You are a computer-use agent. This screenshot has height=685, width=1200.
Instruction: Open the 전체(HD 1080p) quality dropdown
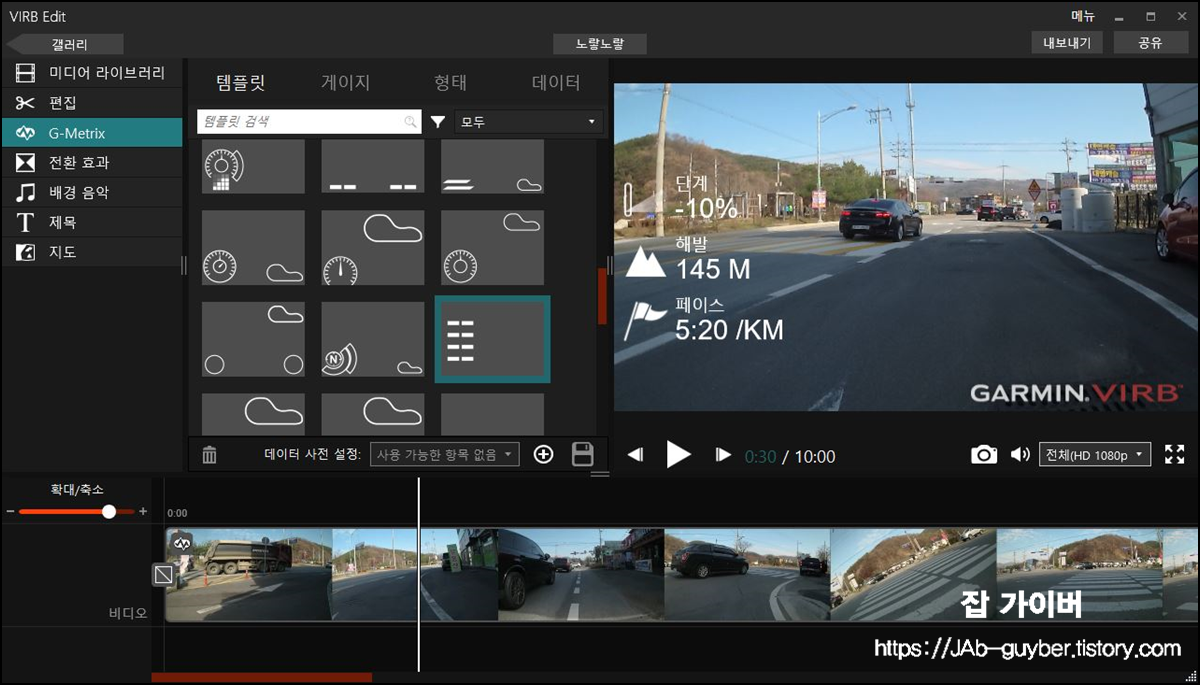tap(1095, 455)
